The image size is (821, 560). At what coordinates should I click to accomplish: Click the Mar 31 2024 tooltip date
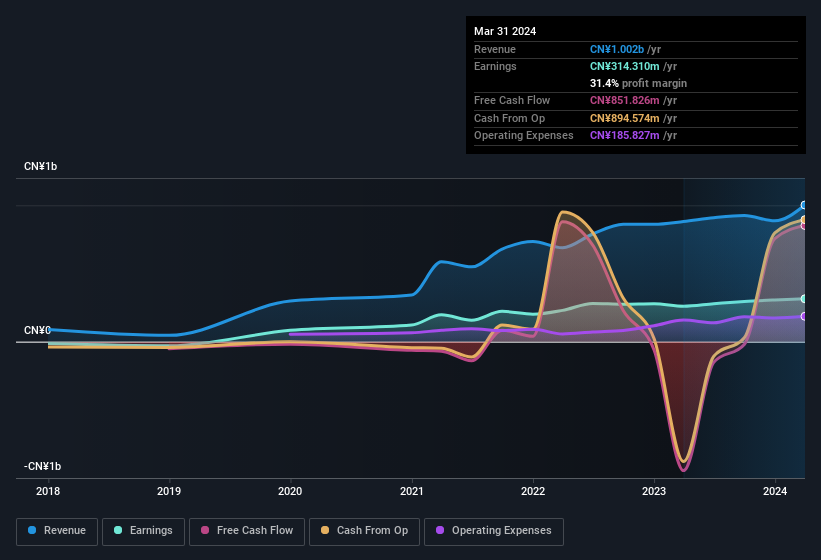[505, 31]
